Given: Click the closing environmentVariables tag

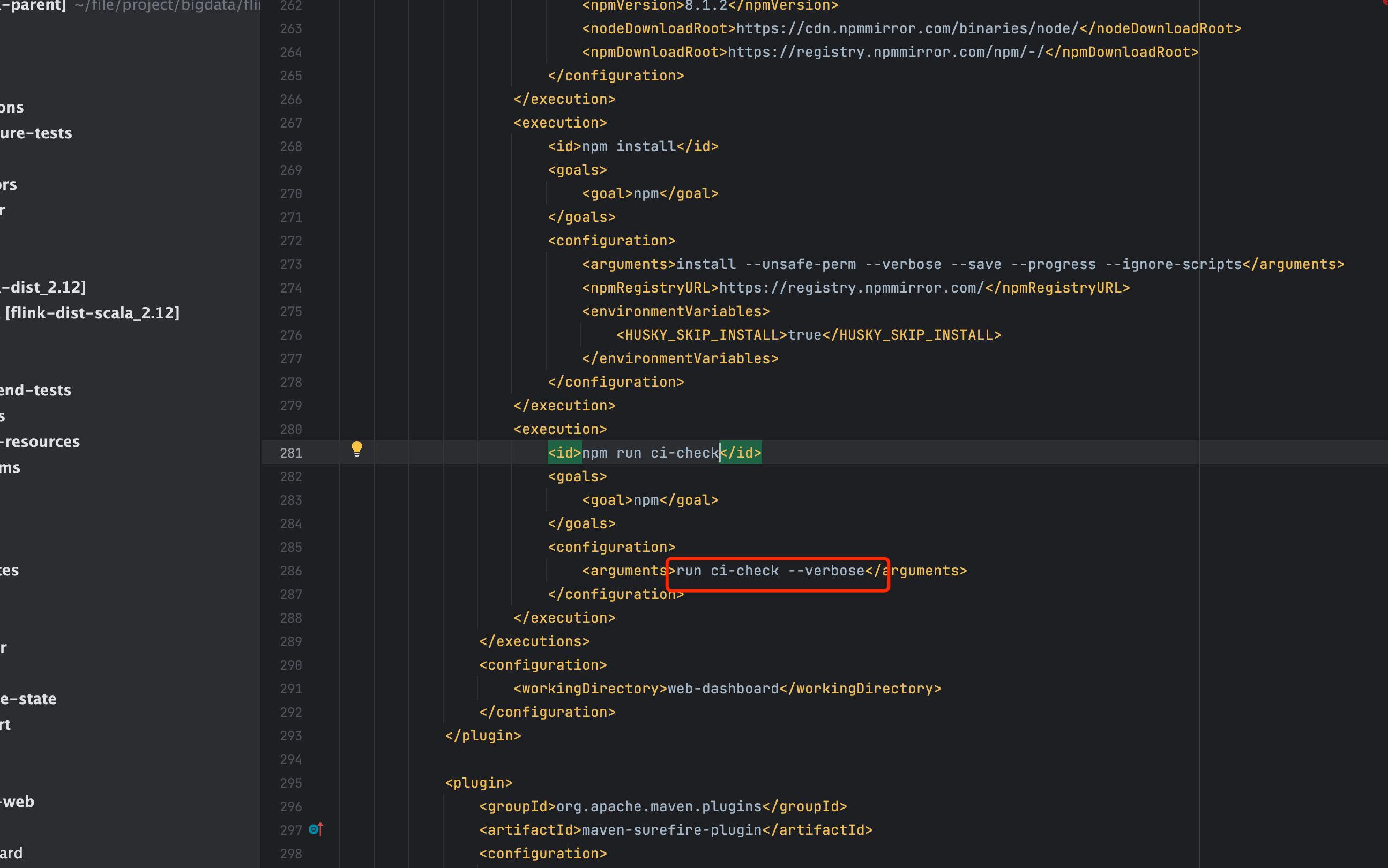Looking at the screenshot, I should point(680,358).
